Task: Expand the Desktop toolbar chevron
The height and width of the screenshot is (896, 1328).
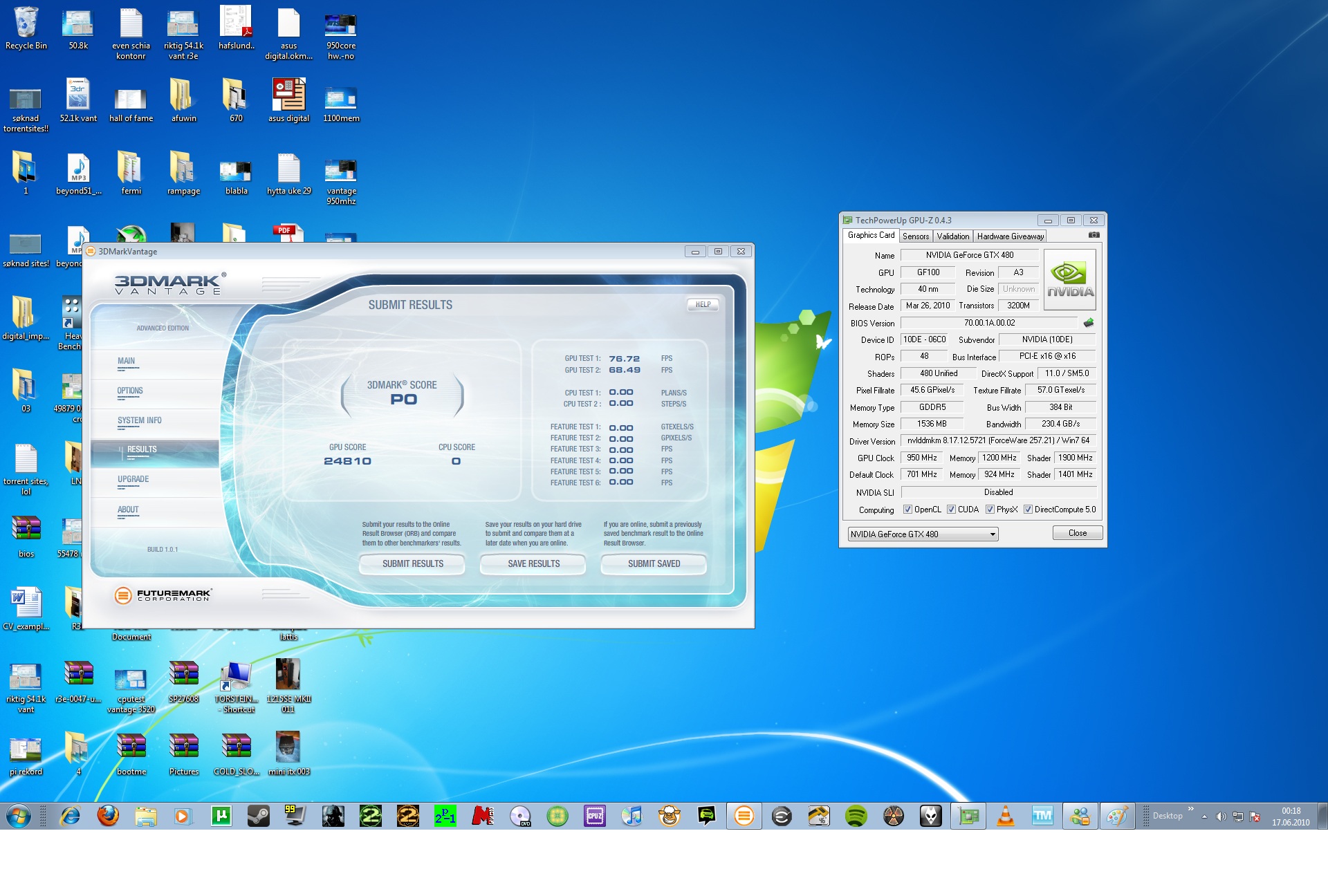Action: [x=1190, y=809]
